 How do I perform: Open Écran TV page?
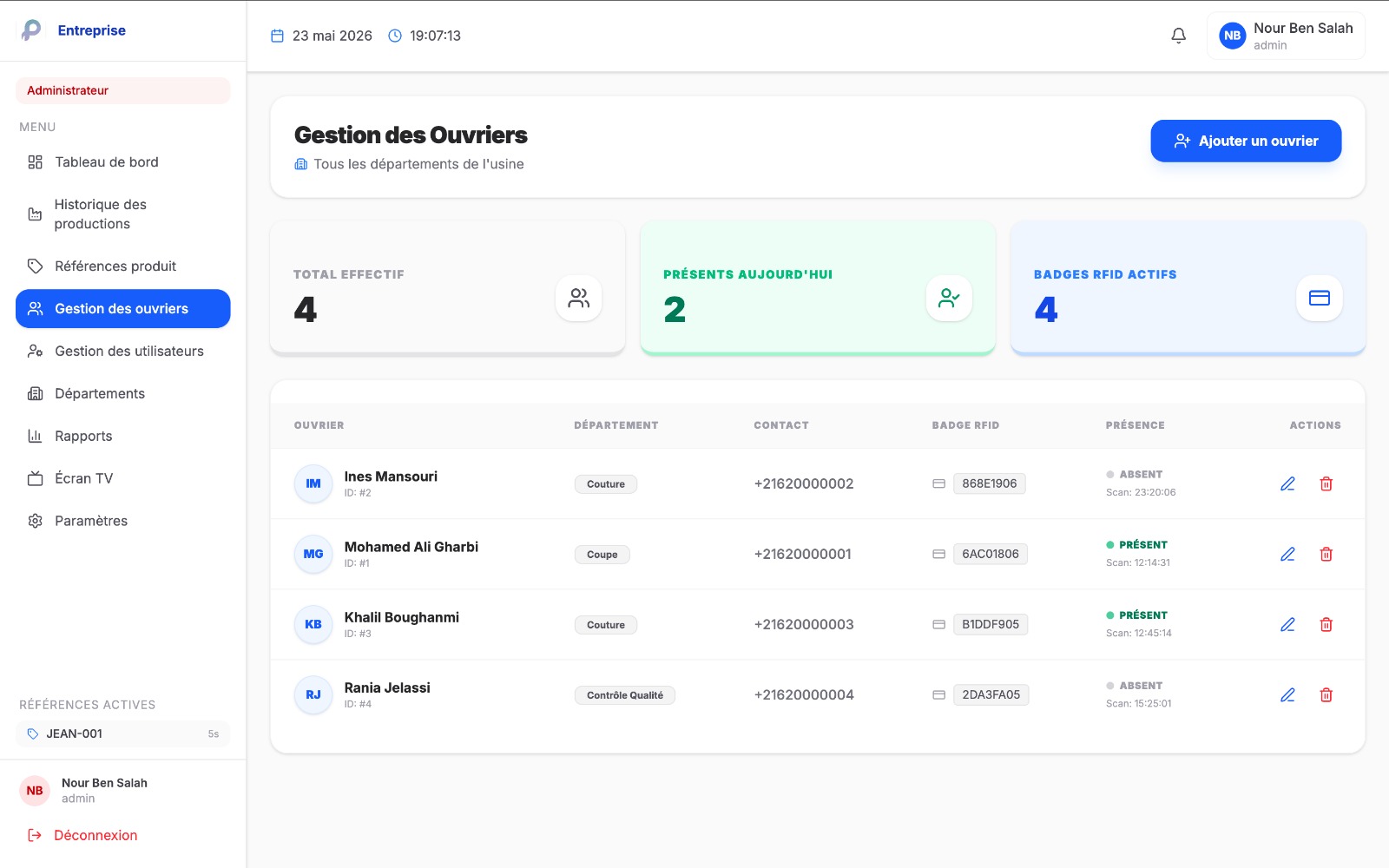122,478
